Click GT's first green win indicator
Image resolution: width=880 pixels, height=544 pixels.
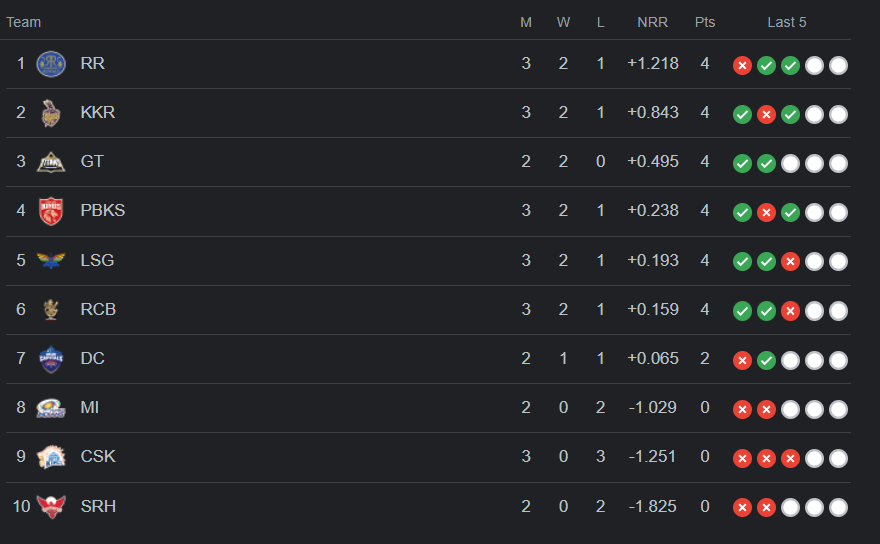[742, 163]
